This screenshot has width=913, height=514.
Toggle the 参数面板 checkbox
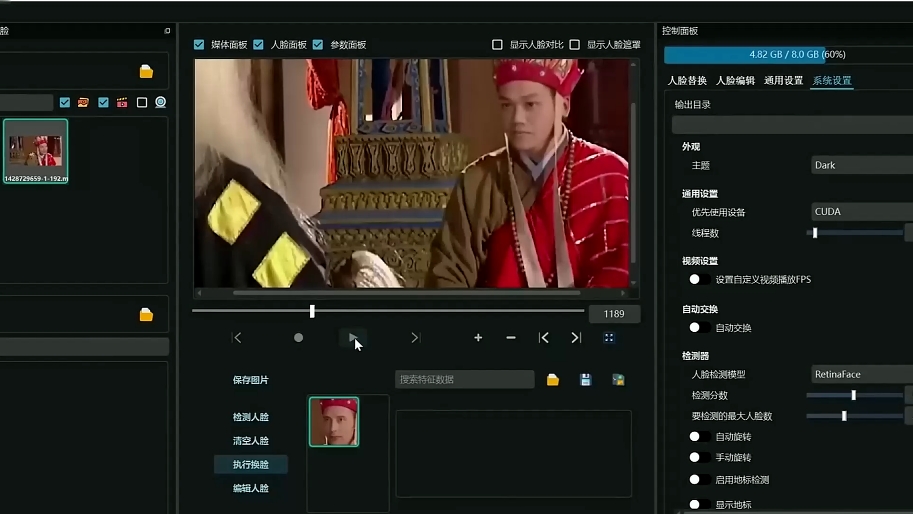(x=318, y=45)
